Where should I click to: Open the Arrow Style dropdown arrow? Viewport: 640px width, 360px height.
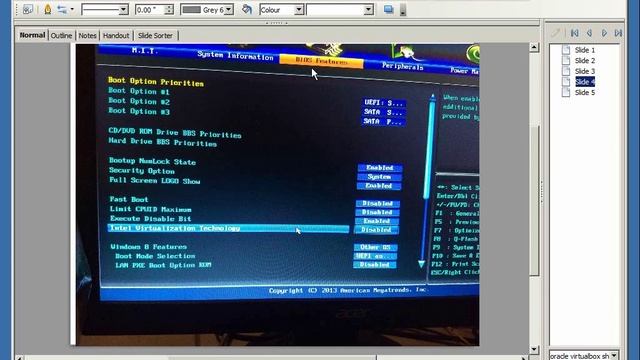[72, 9]
